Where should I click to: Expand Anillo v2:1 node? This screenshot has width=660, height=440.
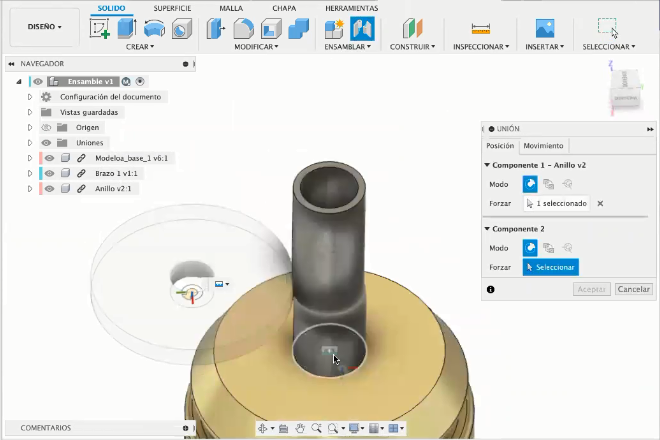(x=30, y=189)
